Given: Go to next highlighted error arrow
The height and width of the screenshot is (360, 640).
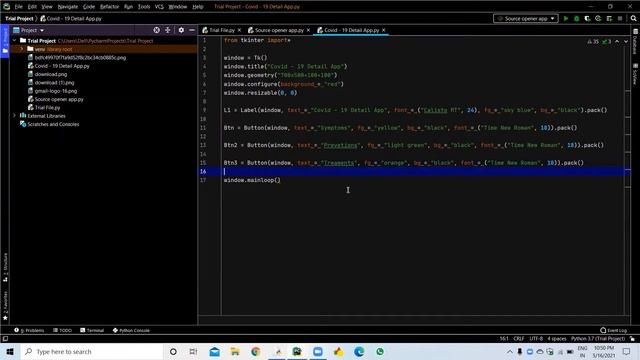Looking at the screenshot, I should click(626, 42).
